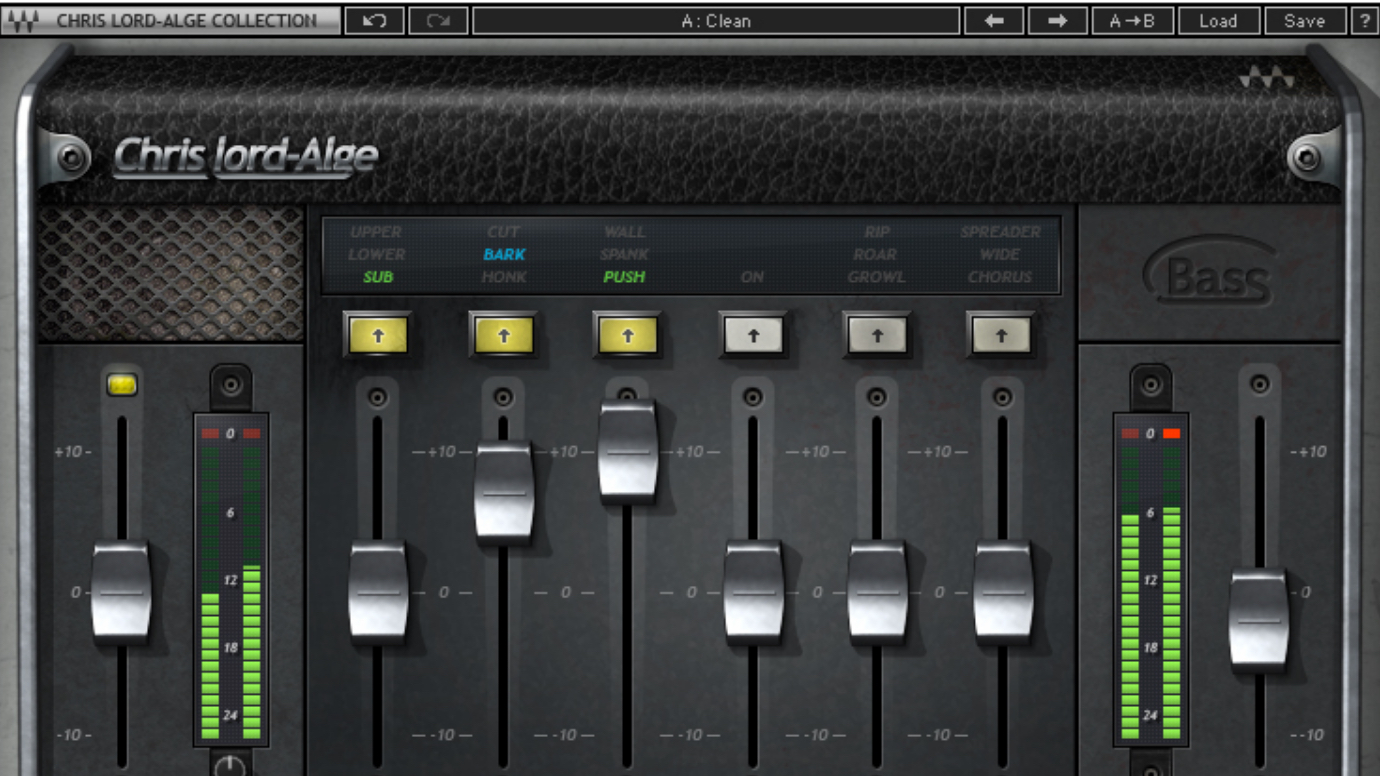Redo the last undone change

(x=438, y=20)
